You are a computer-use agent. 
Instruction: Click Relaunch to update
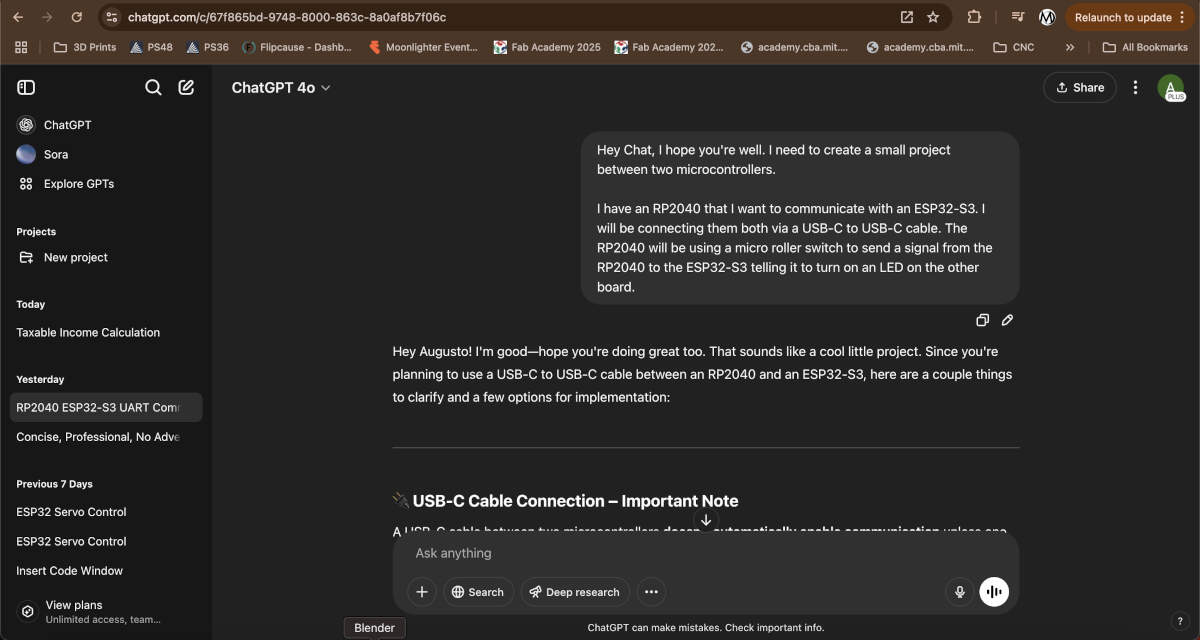[x=1130, y=17]
